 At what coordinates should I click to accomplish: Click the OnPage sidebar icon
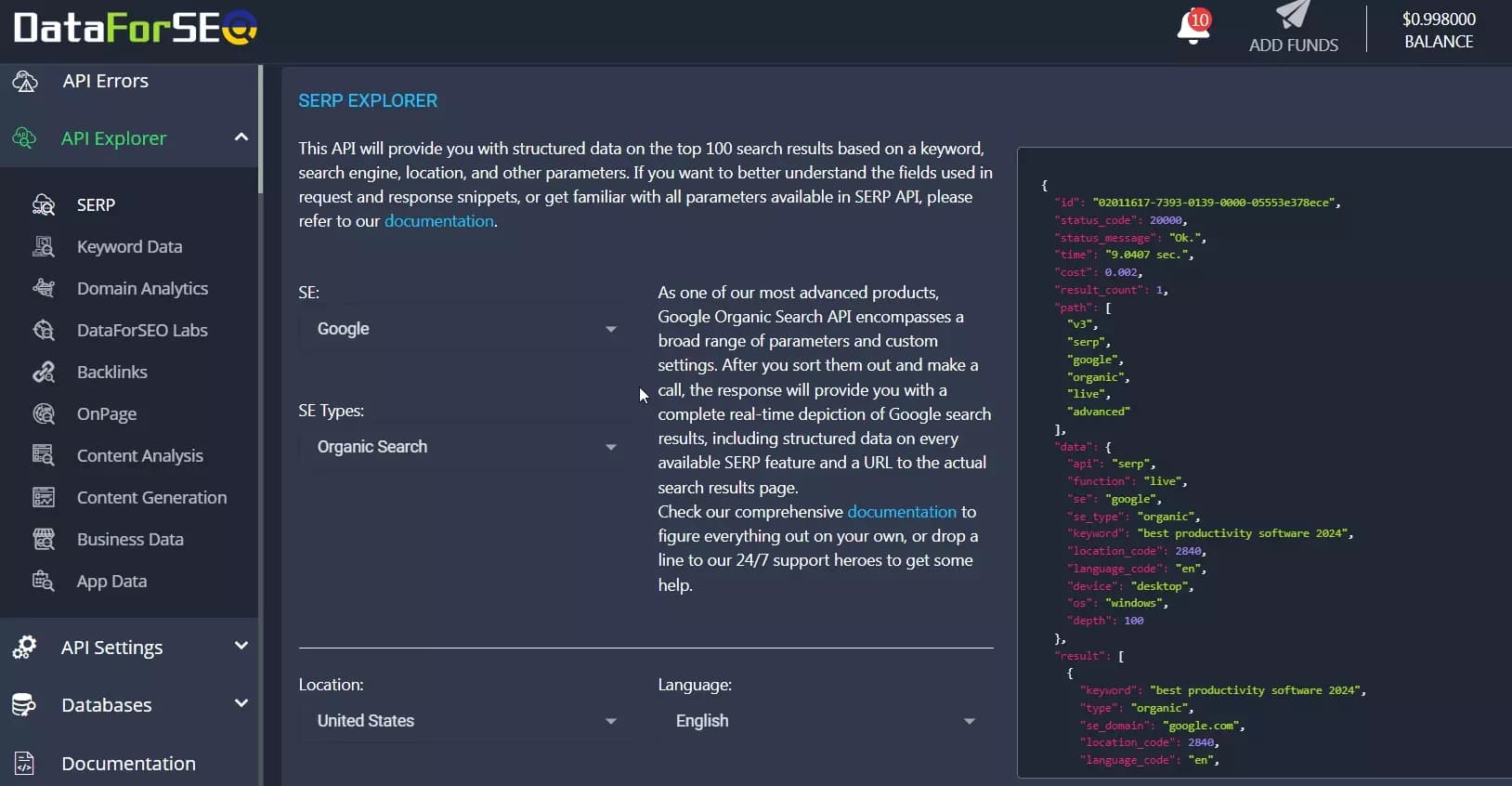click(x=44, y=414)
